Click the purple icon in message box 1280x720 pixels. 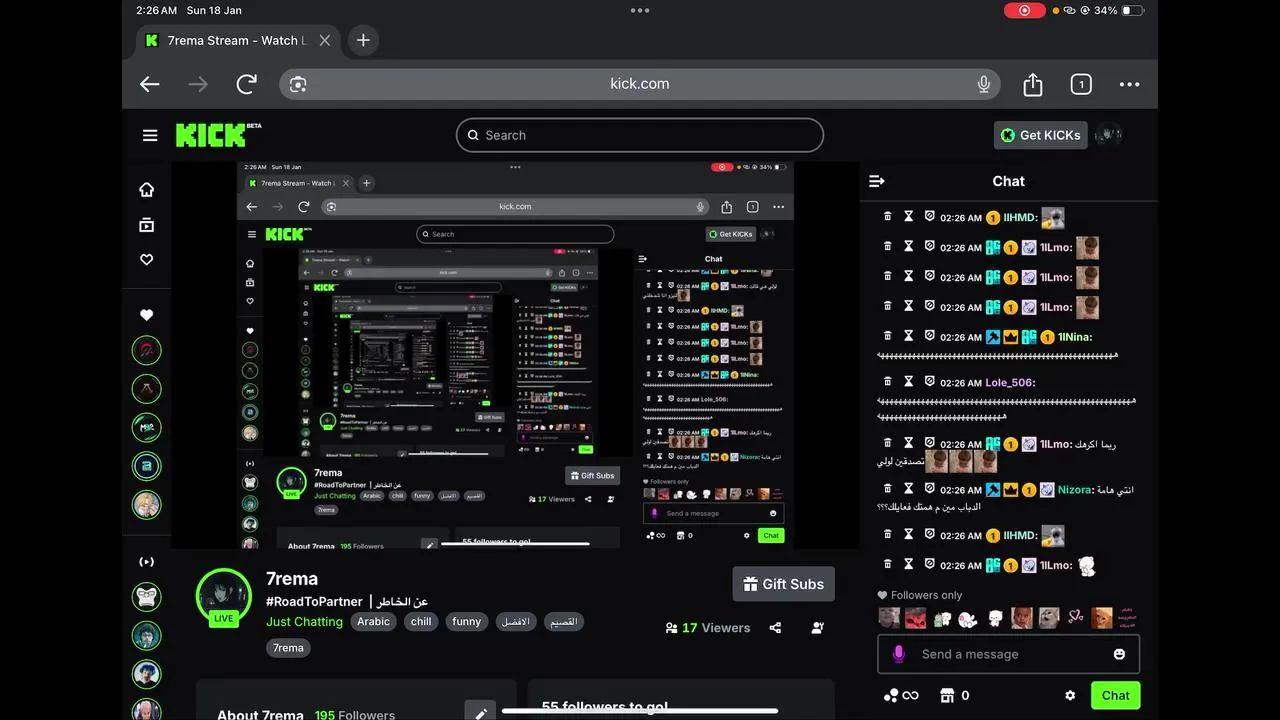898,654
